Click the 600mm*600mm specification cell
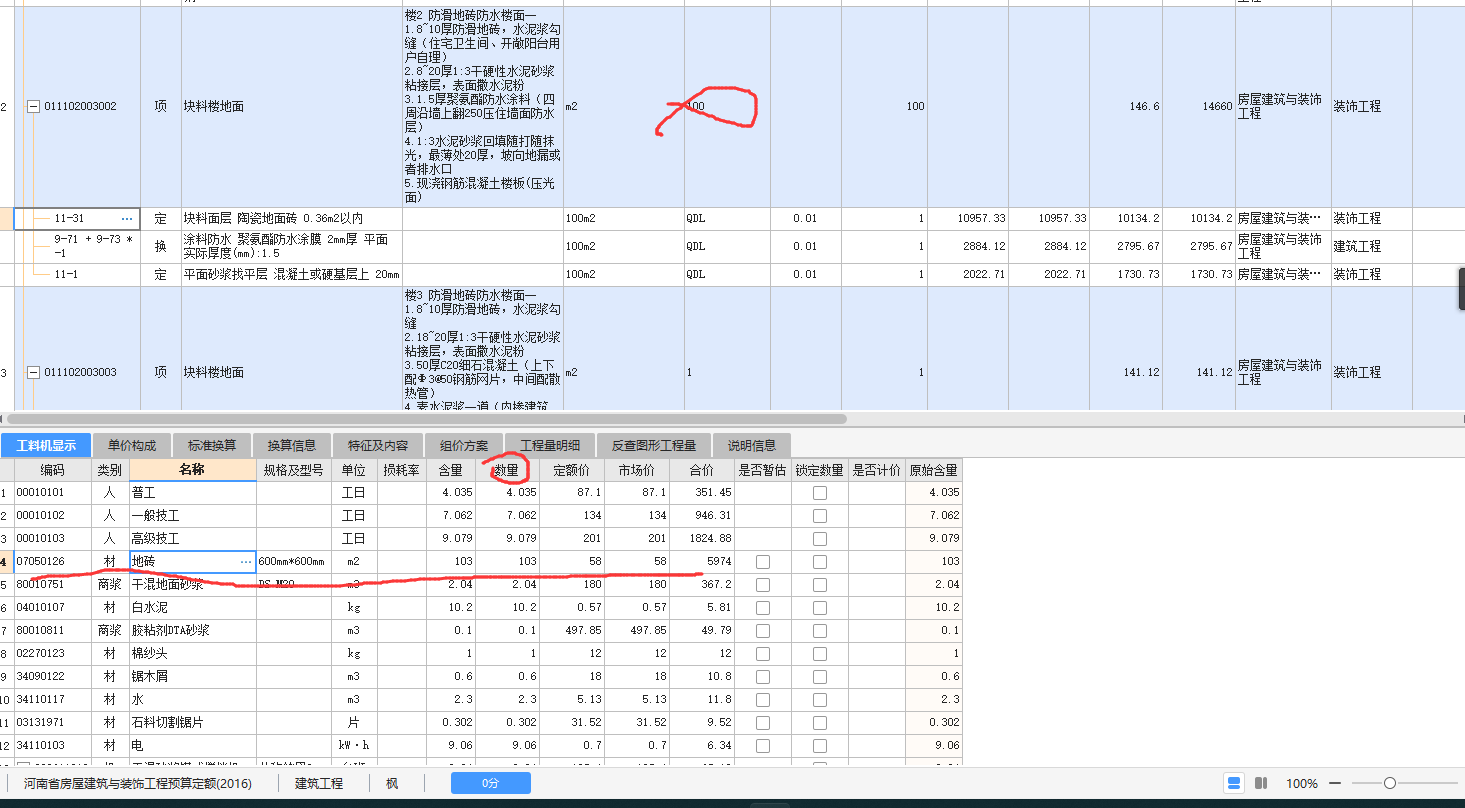The image size is (1465, 808). tap(294, 562)
